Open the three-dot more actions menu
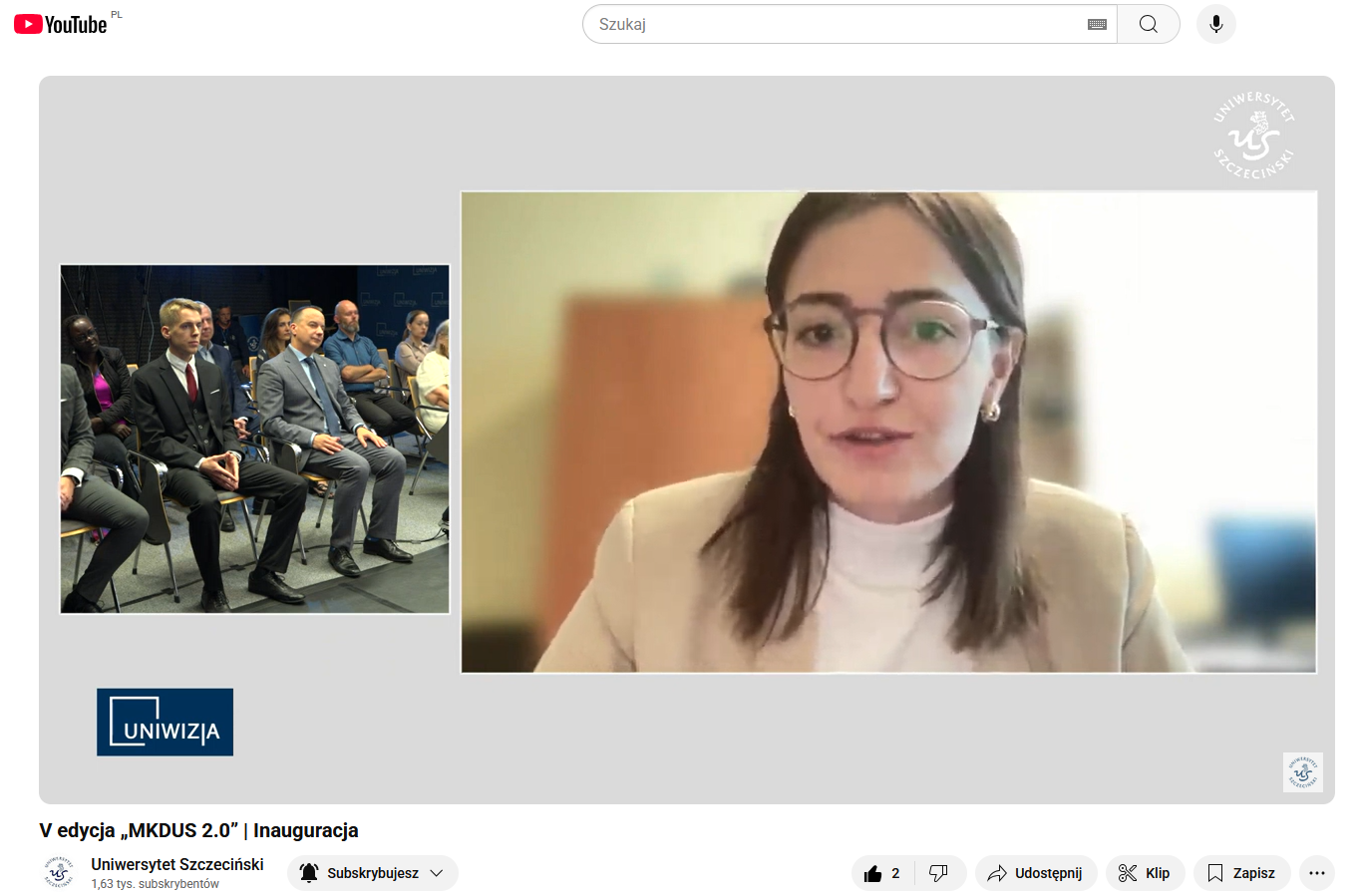 coord(1316,873)
